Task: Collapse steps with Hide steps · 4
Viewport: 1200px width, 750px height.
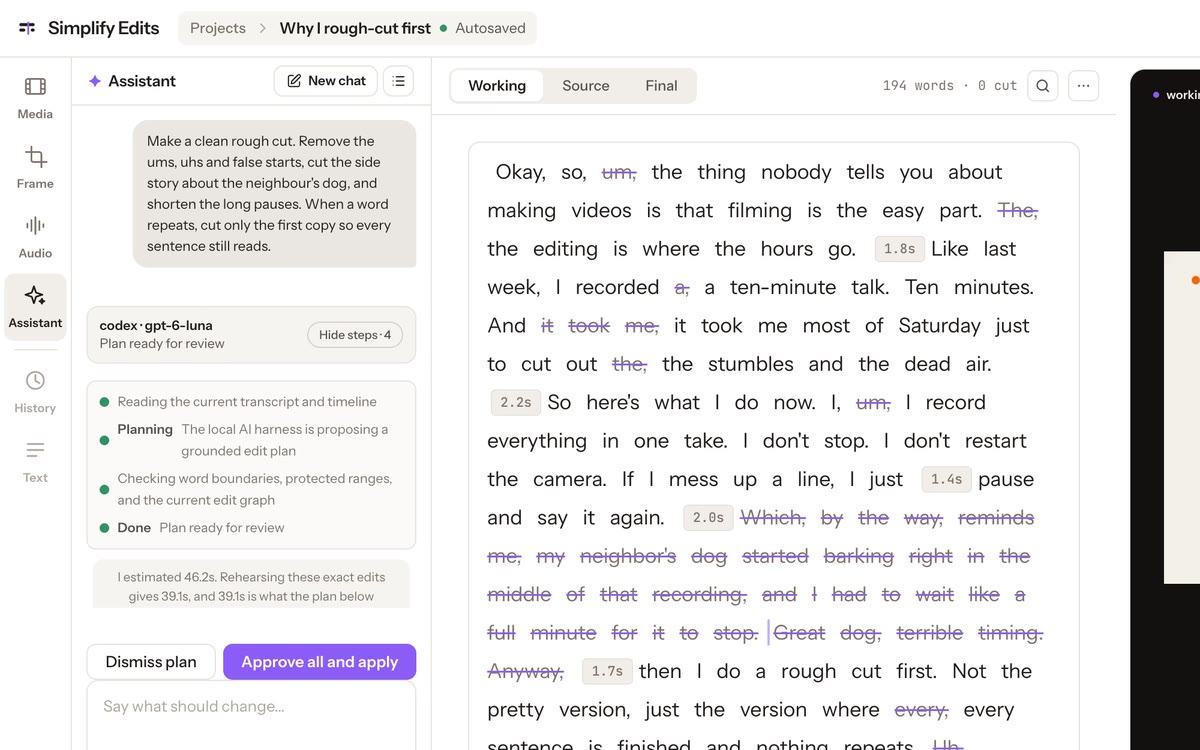Action: click(355, 335)
